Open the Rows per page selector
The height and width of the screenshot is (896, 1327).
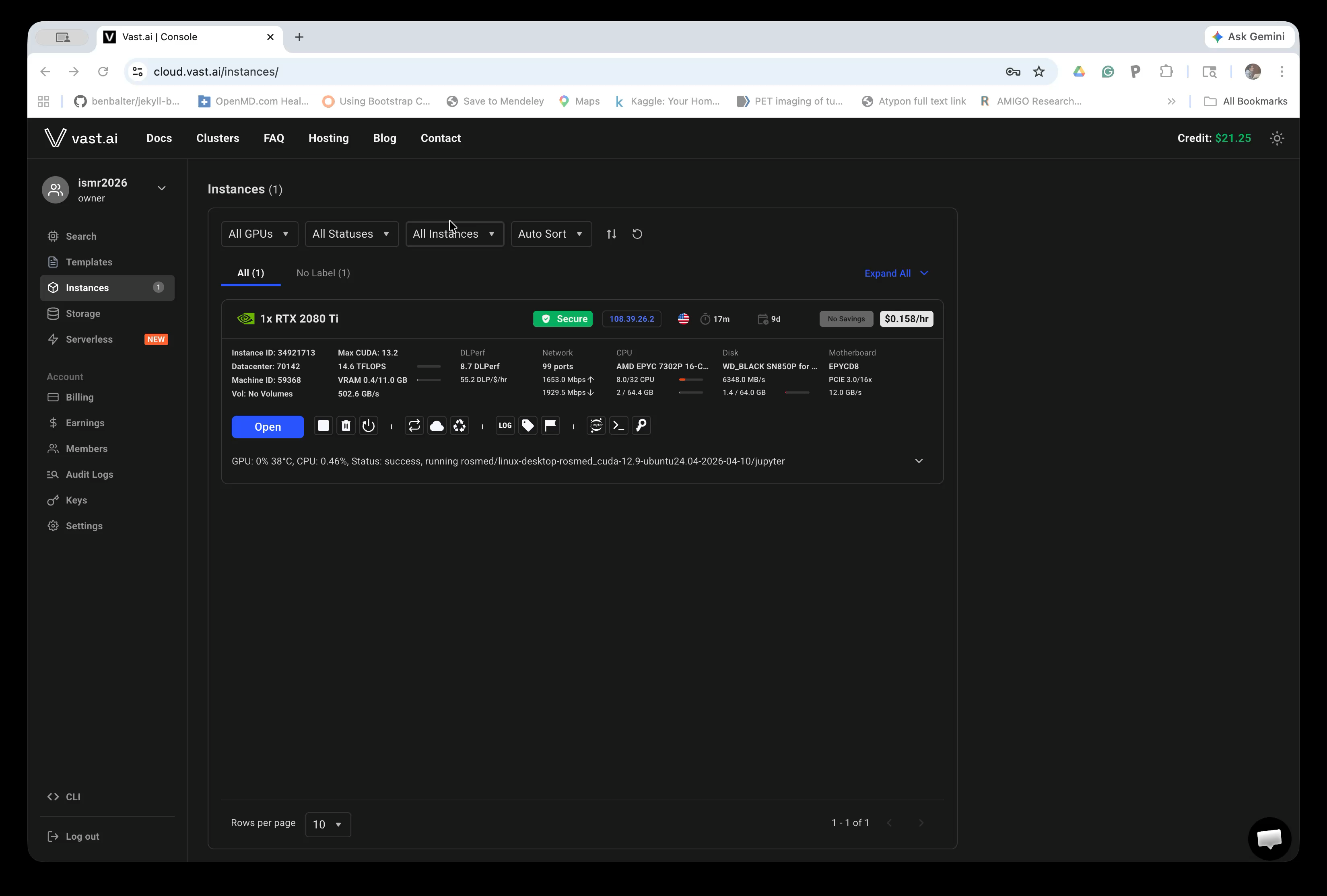[x=328, y=824]
